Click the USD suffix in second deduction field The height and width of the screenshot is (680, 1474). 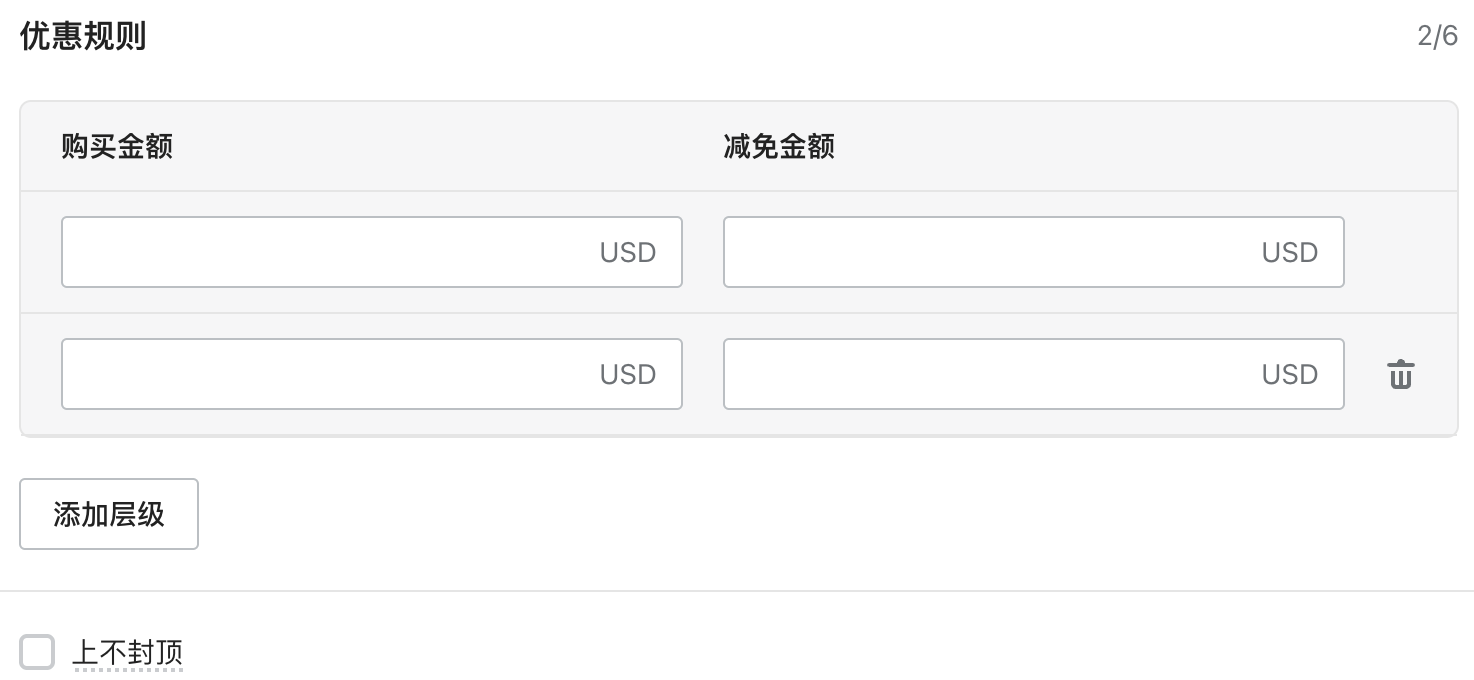click(x=1289, y=374)
